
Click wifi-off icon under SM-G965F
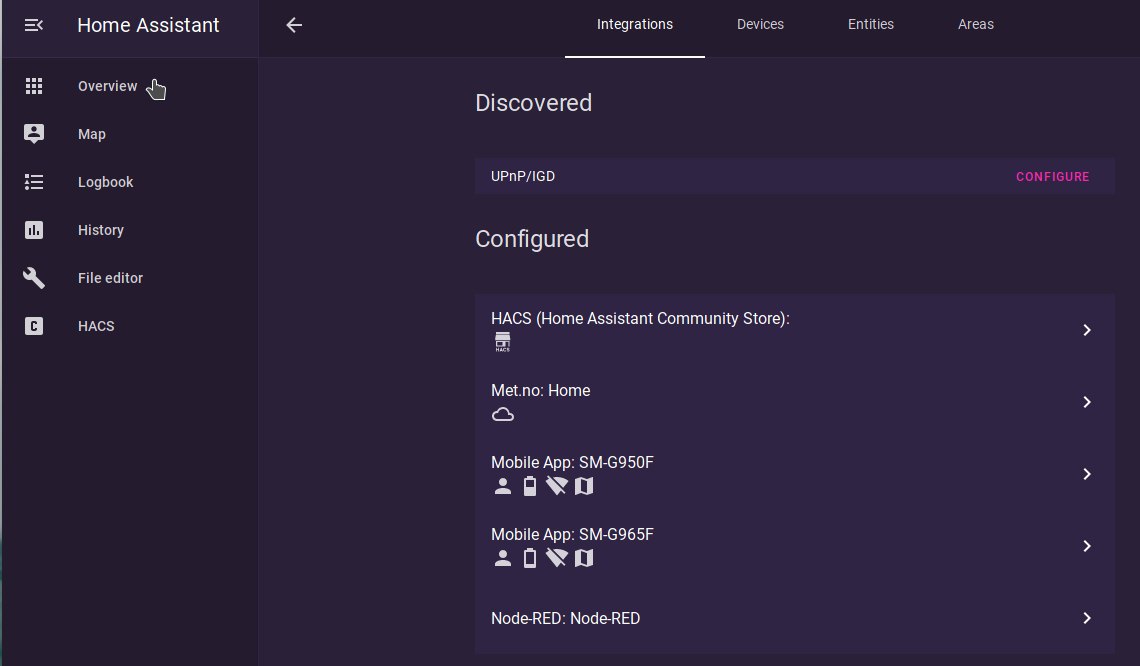557,558
